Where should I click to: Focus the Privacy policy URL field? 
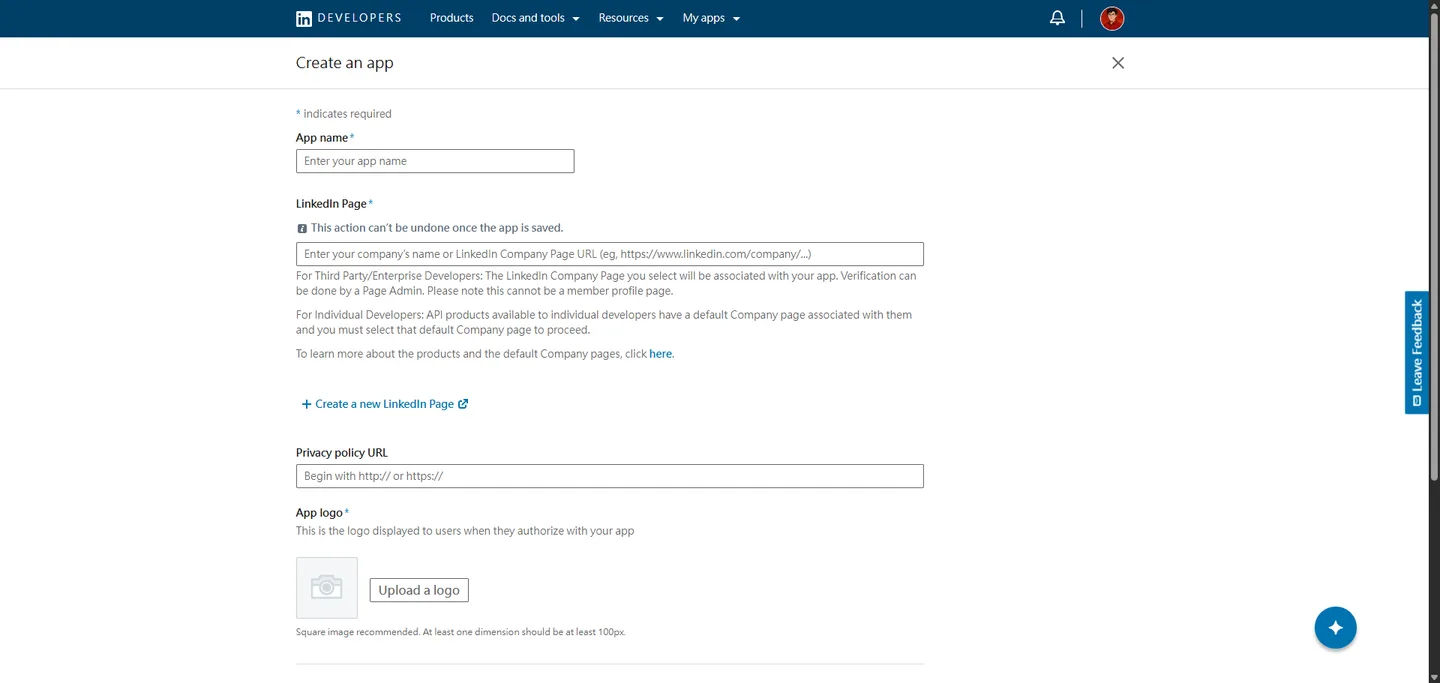coord(610,476)
